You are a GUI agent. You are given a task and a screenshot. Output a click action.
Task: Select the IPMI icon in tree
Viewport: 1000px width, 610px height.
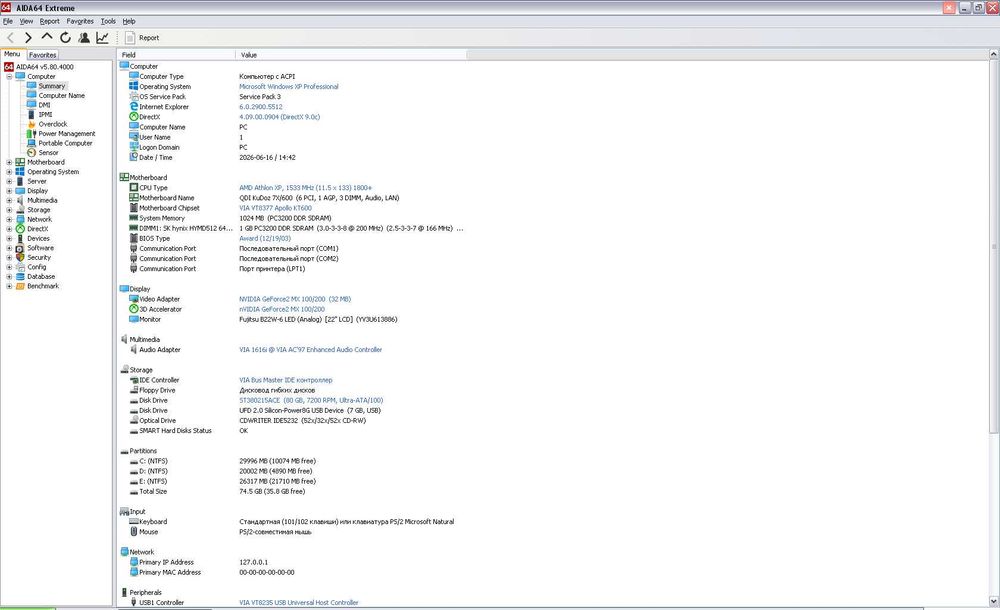31,114
